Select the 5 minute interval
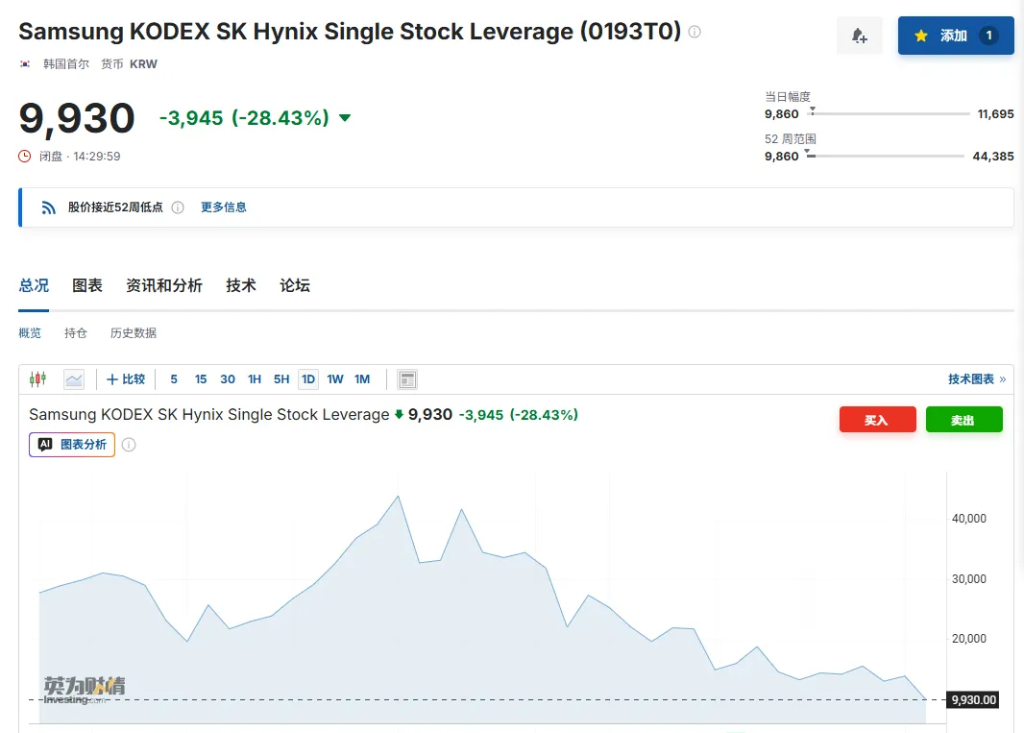This screenshot has width=1024, height=733. click(174, 379)
